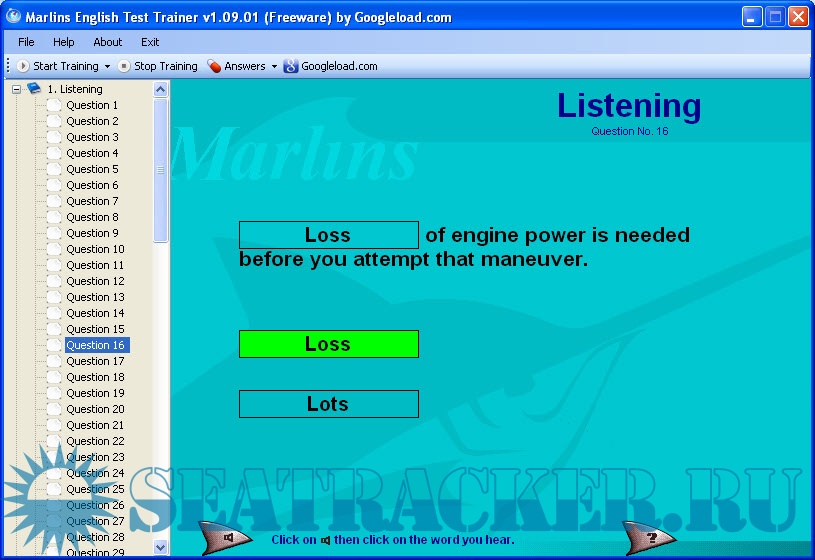
Task: Open the File menu
Action: click(26, 42)
